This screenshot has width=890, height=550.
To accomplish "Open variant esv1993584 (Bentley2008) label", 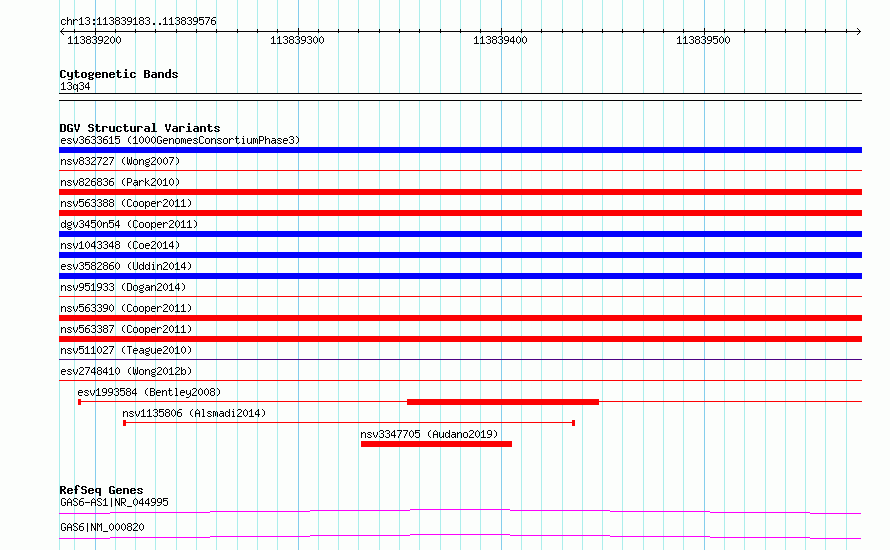I will point(149,392).
